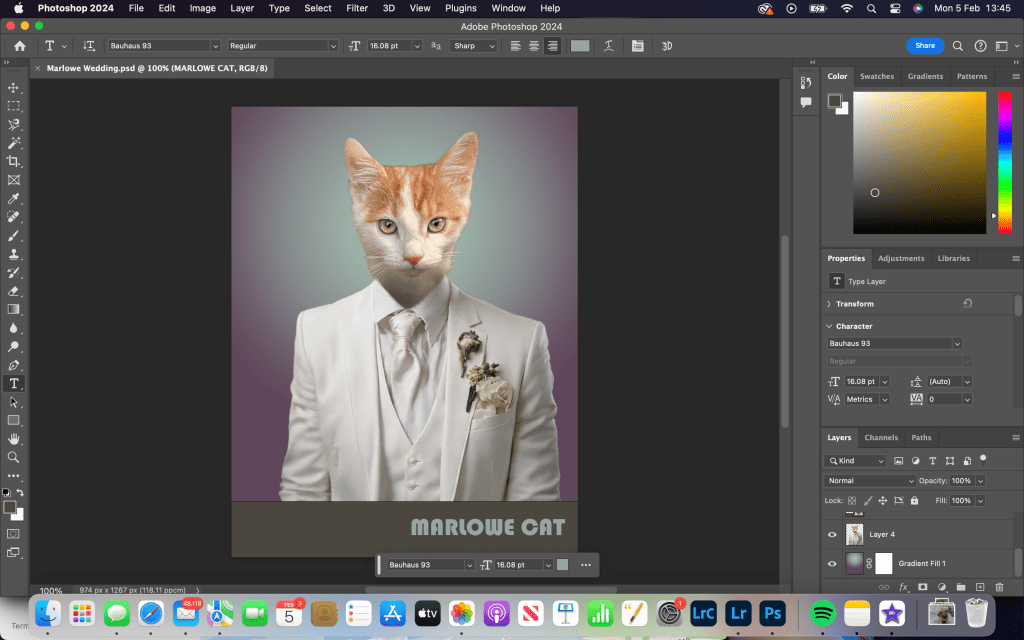Select the Hand tool
The width and height of the screenshot is (1024, 640).
[14, 439]
